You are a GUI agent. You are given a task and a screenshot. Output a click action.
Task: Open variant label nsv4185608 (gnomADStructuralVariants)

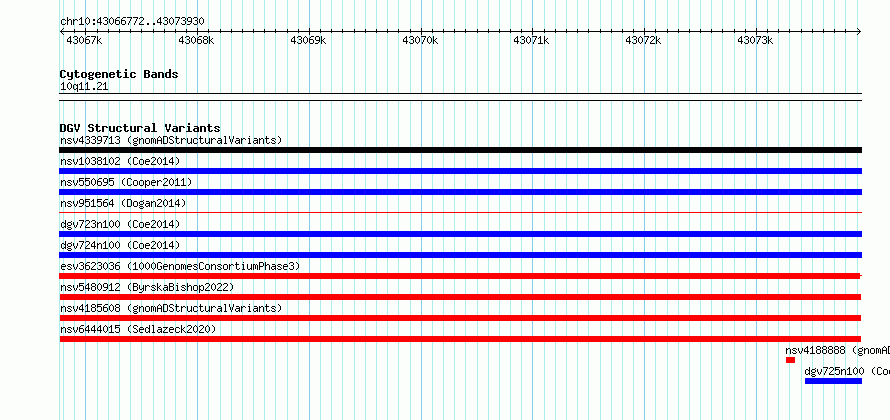[x=171, y=308]
